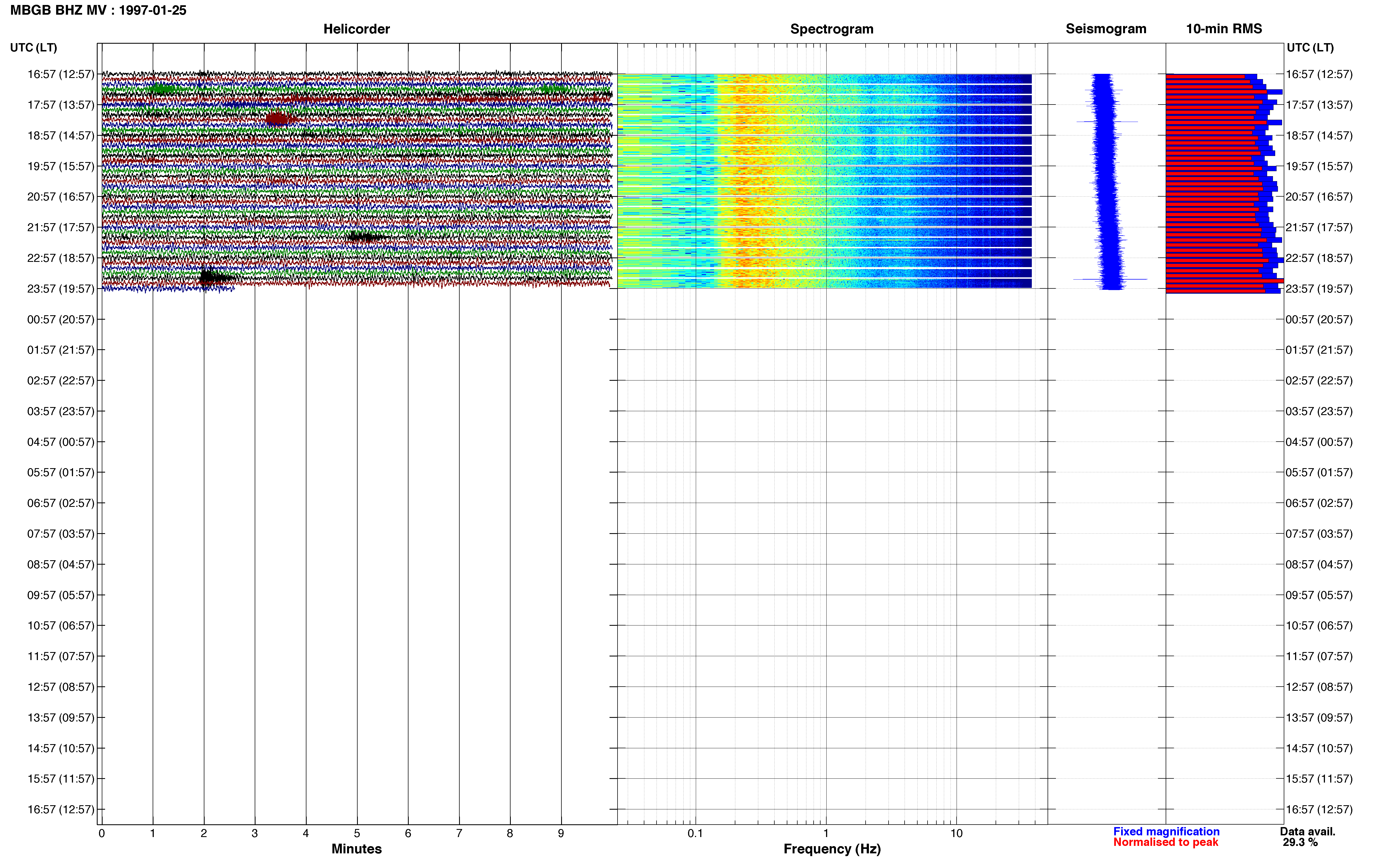
Task: Click the '0' tick on the Minutes axis
Action: point(101,833)
